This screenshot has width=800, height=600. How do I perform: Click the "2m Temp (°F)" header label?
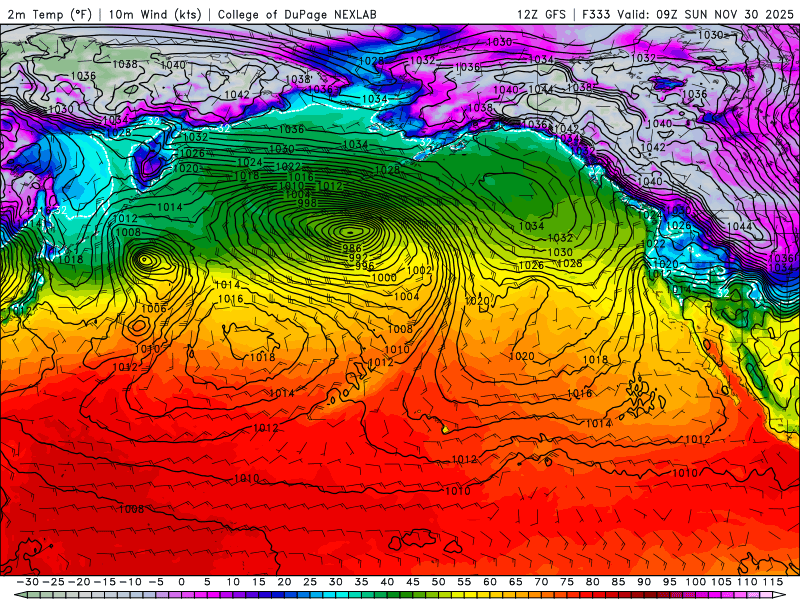pos(49,14)
